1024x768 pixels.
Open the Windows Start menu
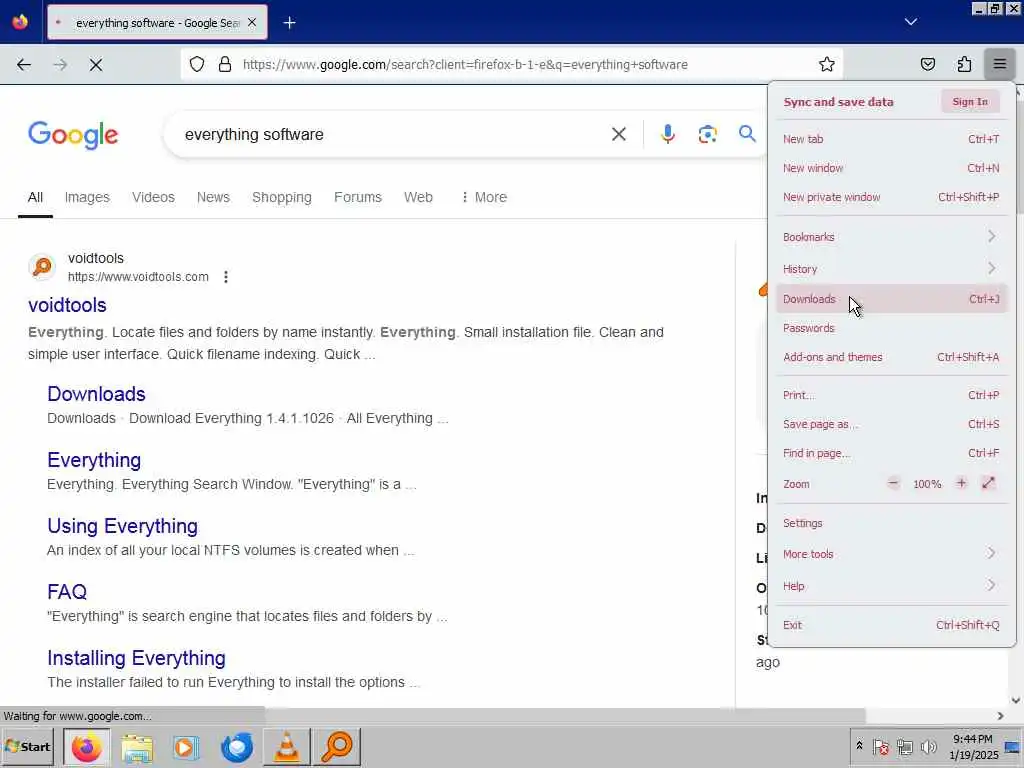[x=28, y=746]
